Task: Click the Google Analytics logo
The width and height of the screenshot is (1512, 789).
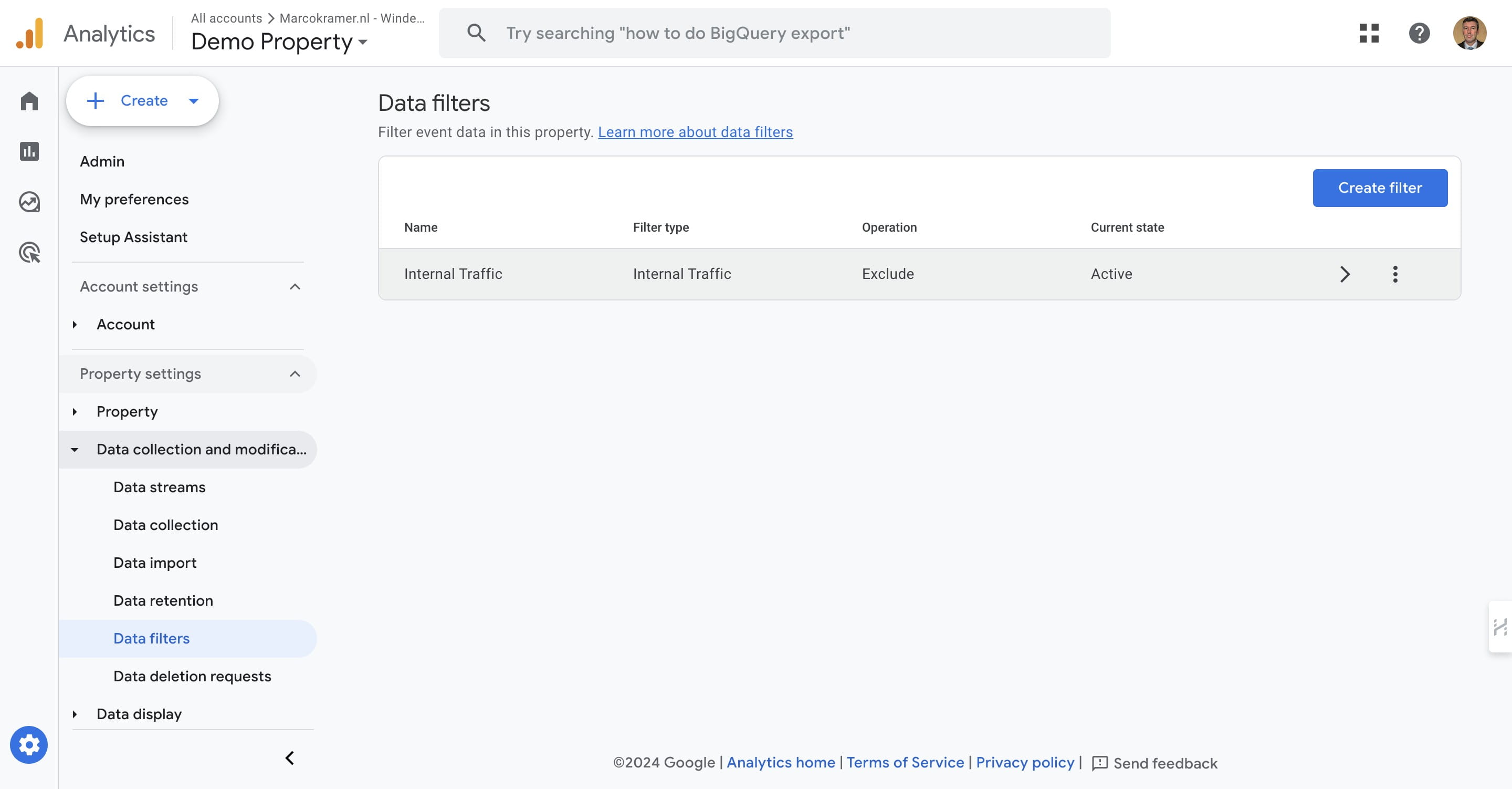Action: coord(29,34)
